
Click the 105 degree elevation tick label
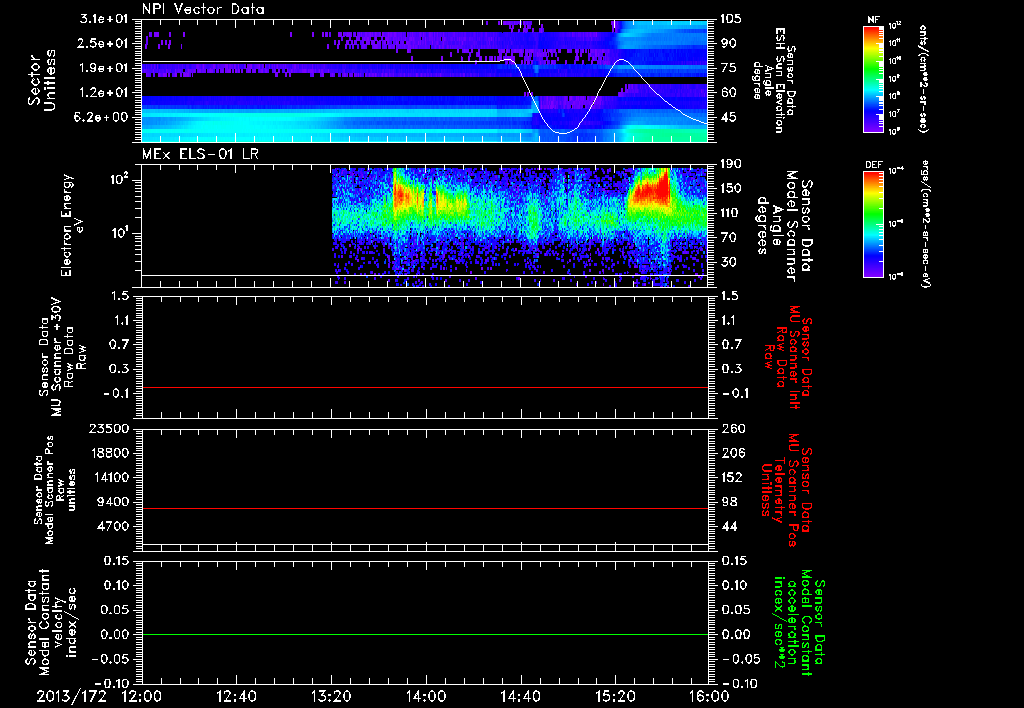(729, 19)
